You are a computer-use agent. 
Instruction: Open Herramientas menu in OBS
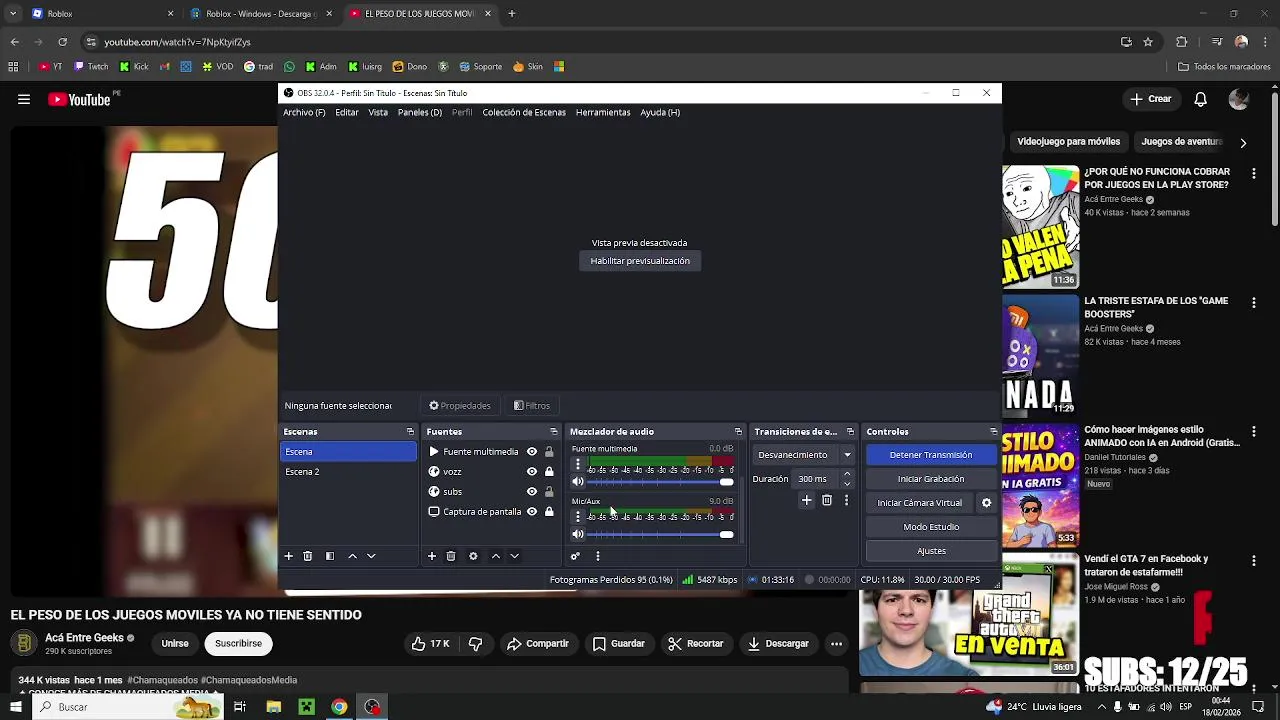coord(603,113)
